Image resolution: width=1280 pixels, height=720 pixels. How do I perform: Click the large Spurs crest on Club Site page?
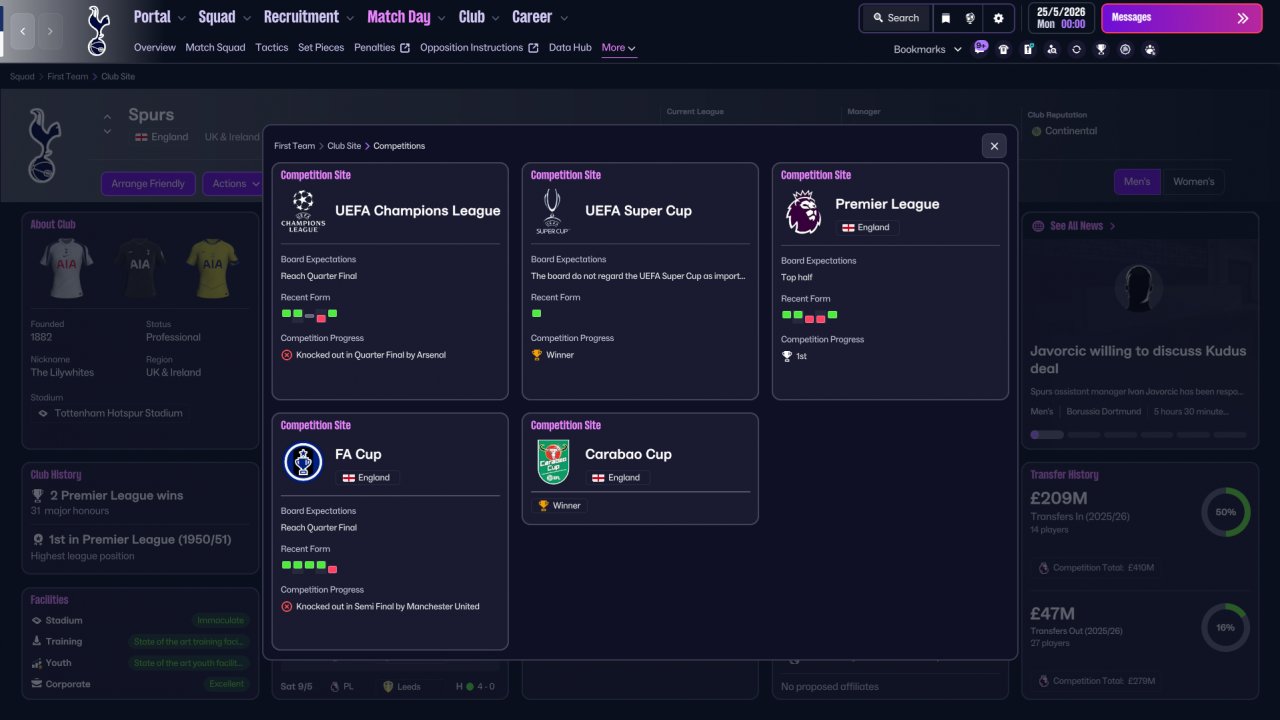pyautogui.click(x=43, y=146)
